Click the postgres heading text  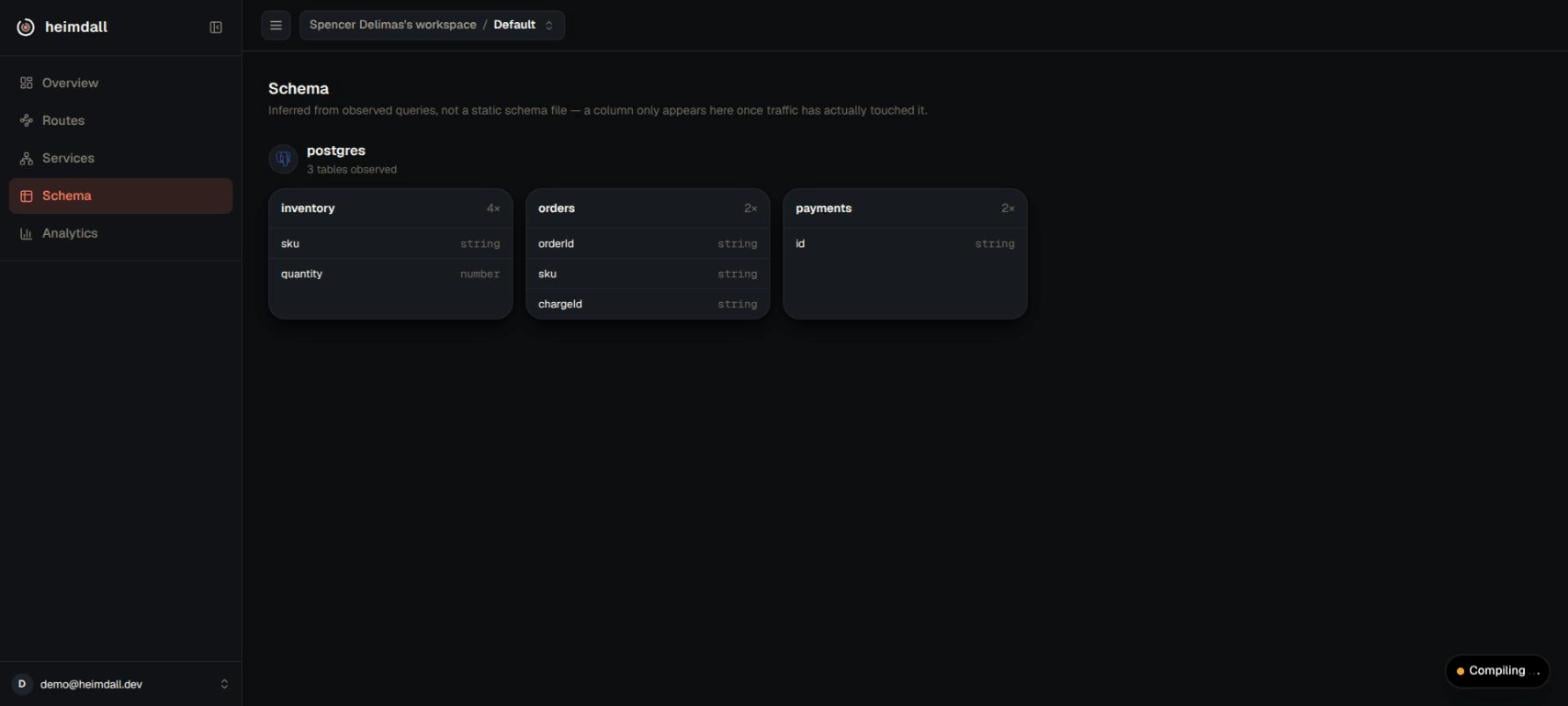pyautogui.click(x=336, y=150)
